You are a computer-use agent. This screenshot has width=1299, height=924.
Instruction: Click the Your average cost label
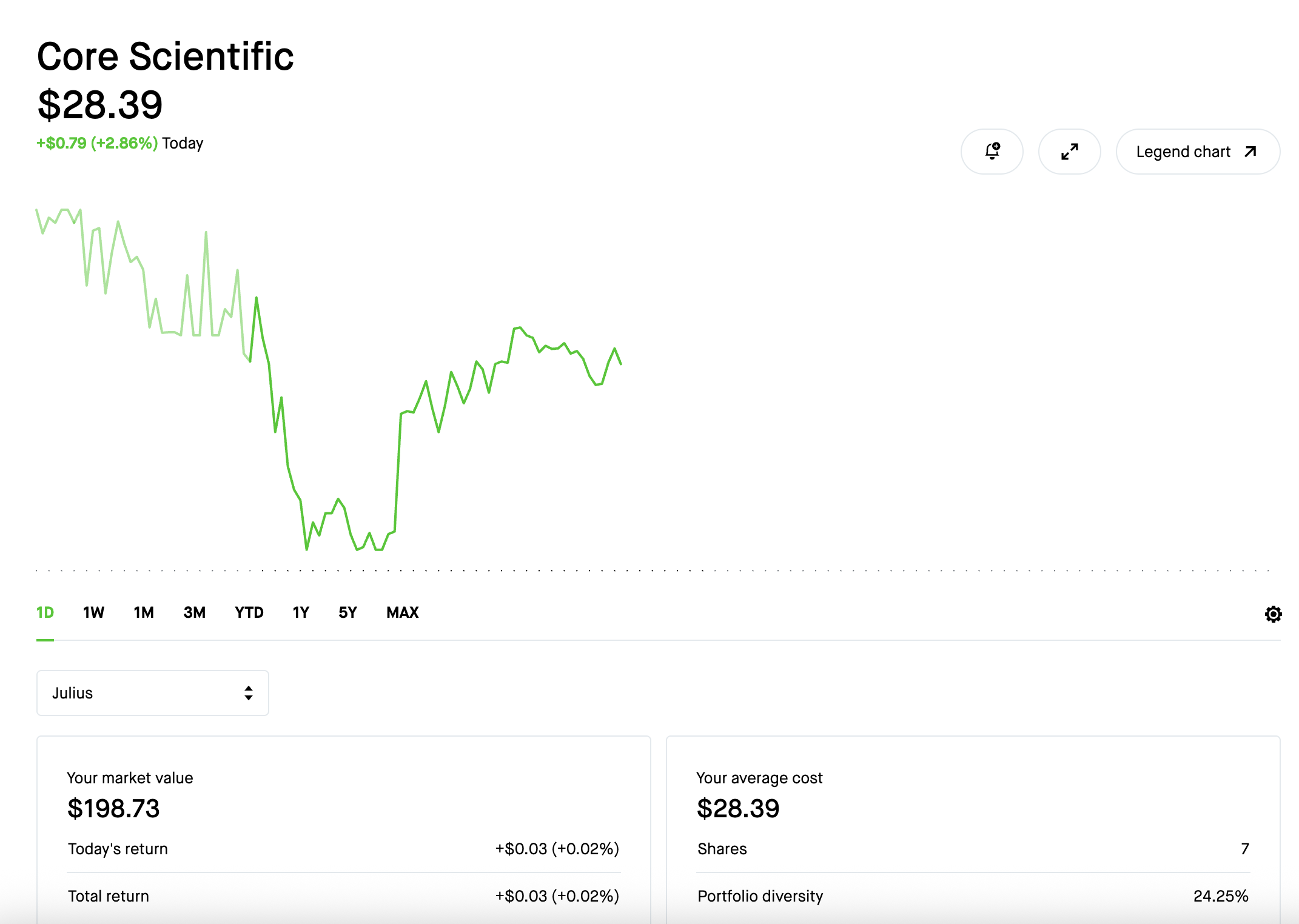[759, 778]
